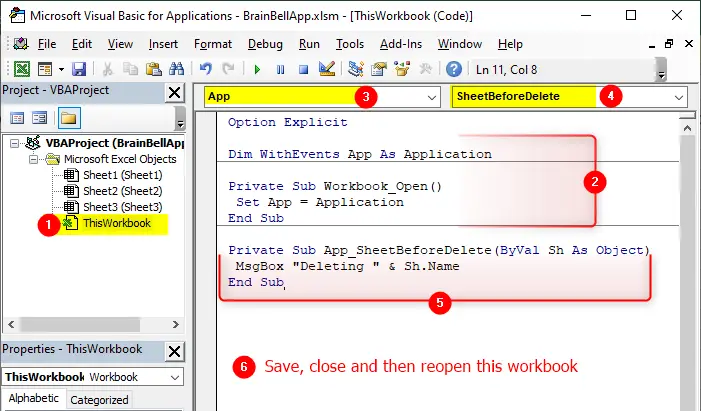Image resolution: width=701 pixels, height=411 pixels.
Task: Click Project panel toolbar overflow arrow
Action: pyautogui.click(x=180, y=118)
